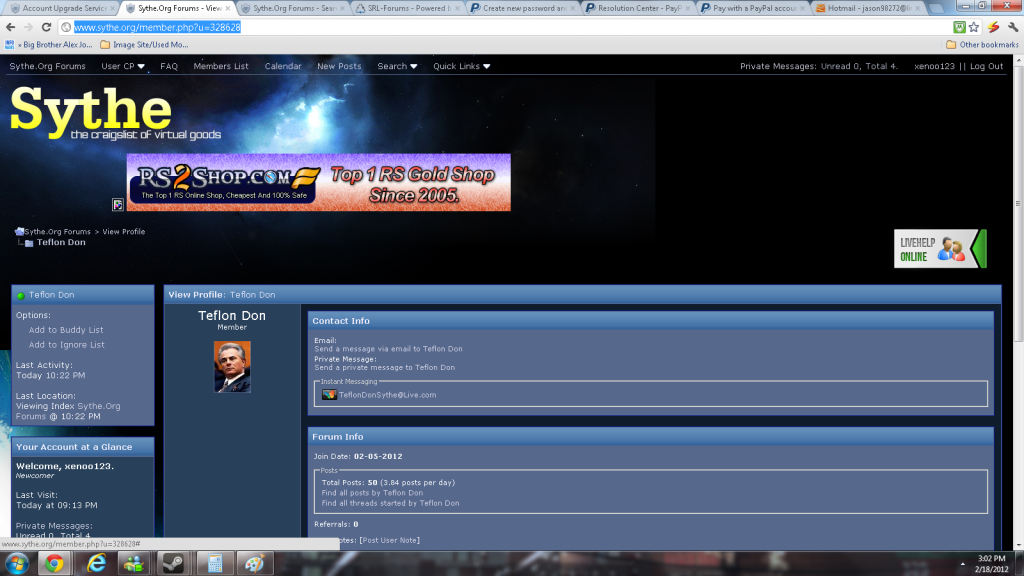Switch to the Resolution Center PayPal tab

638,8
